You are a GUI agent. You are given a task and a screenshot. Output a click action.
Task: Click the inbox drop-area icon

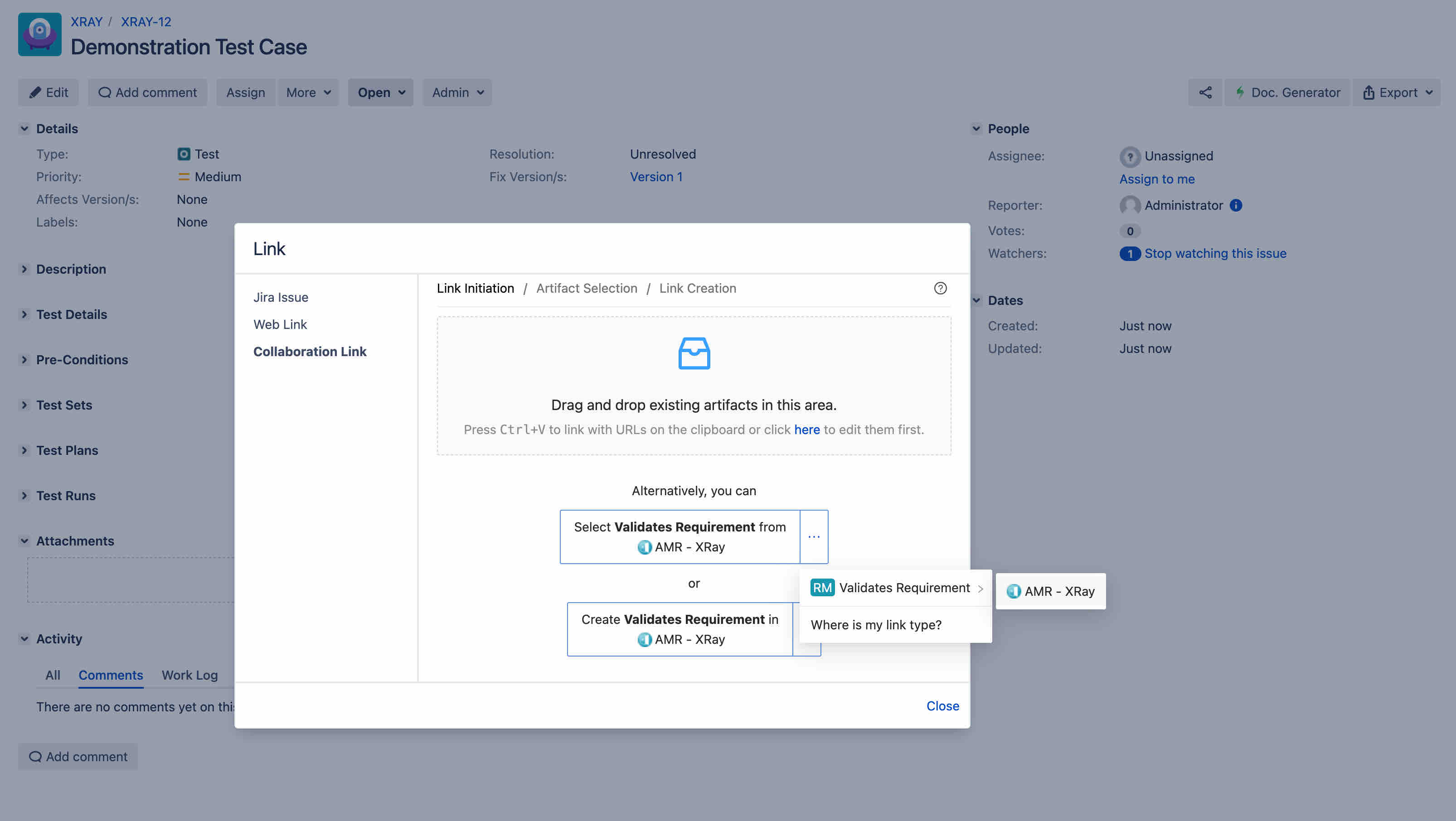point(694,353)
